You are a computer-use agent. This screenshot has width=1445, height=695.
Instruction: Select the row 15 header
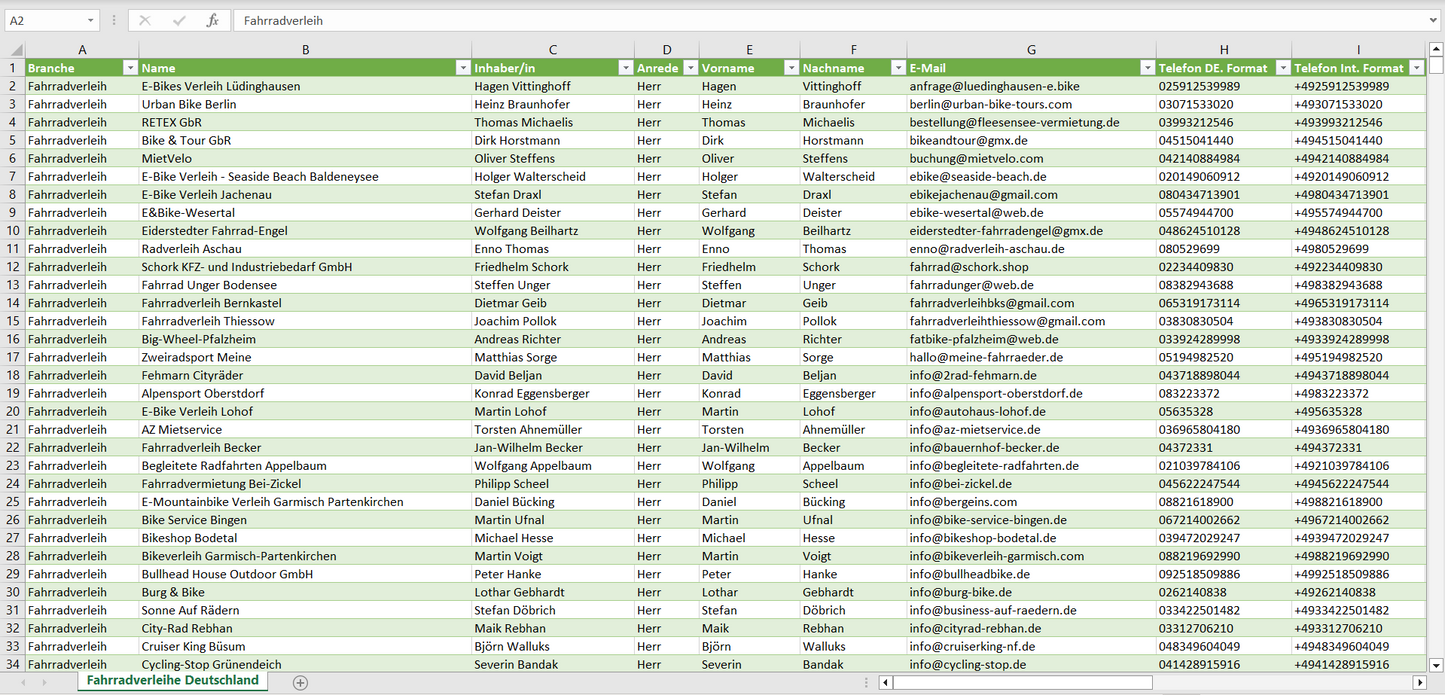coord(13,321)
